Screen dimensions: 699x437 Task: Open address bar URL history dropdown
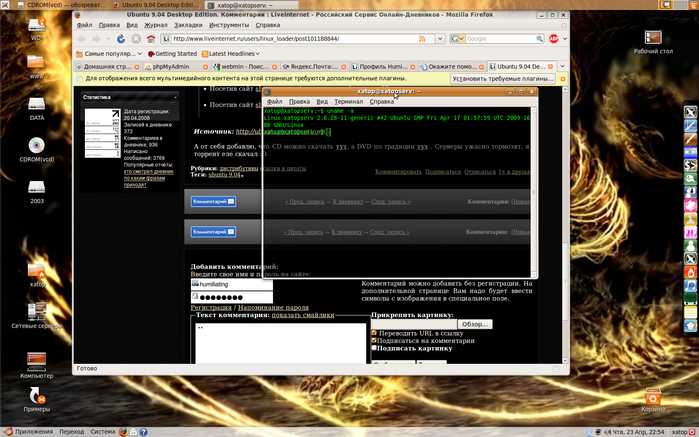pos(440,39)
